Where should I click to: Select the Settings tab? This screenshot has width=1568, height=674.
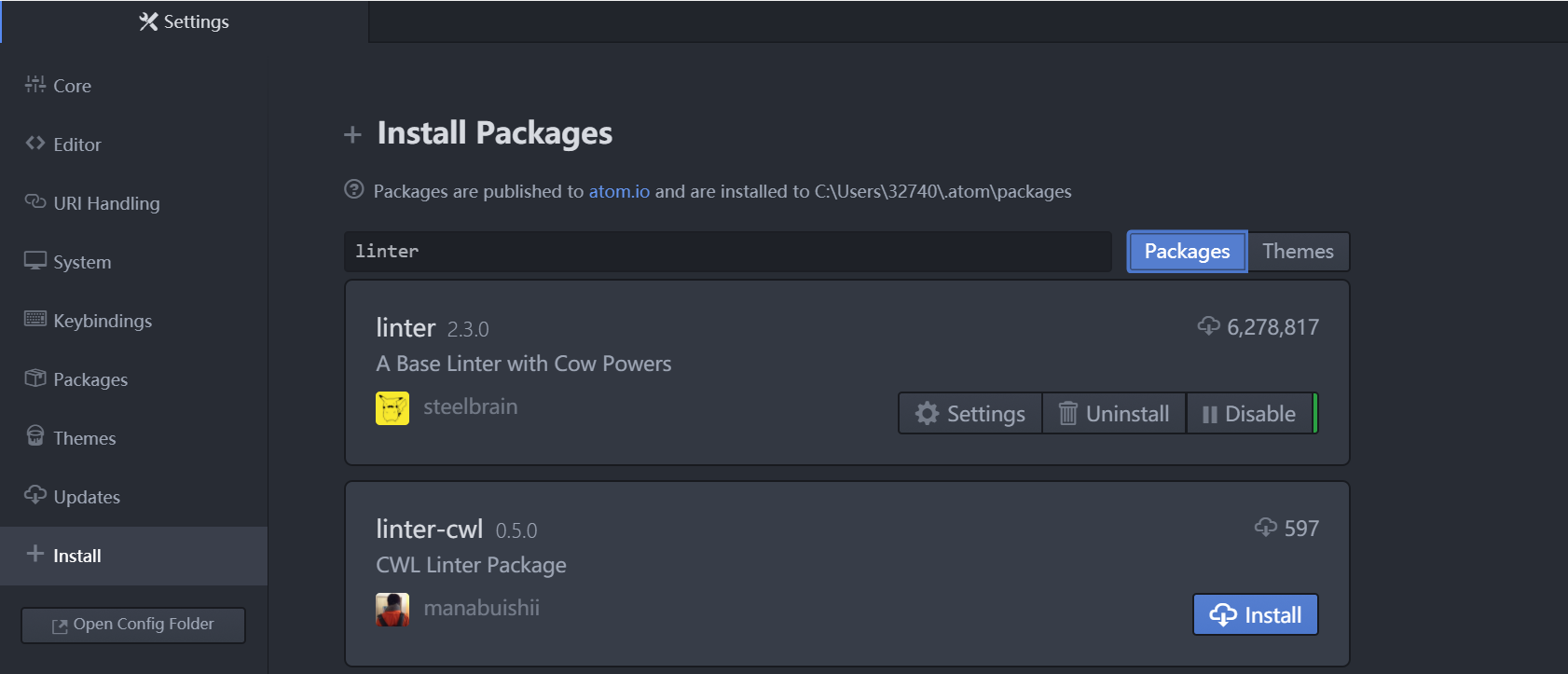tap(185, 21)
